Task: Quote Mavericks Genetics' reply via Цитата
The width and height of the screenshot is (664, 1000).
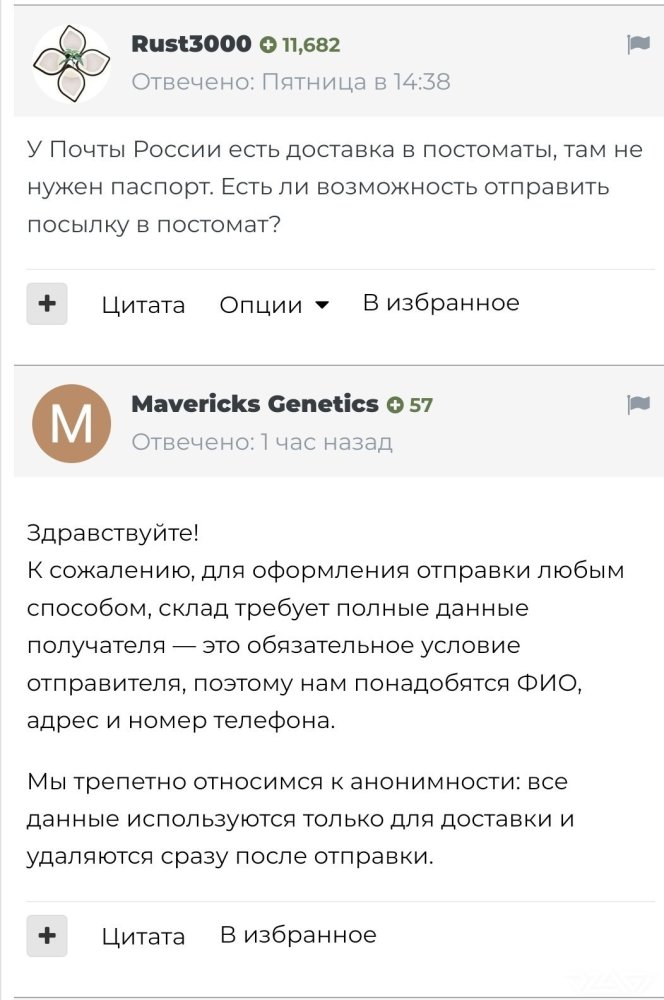Action: click(x=142, y=937)
